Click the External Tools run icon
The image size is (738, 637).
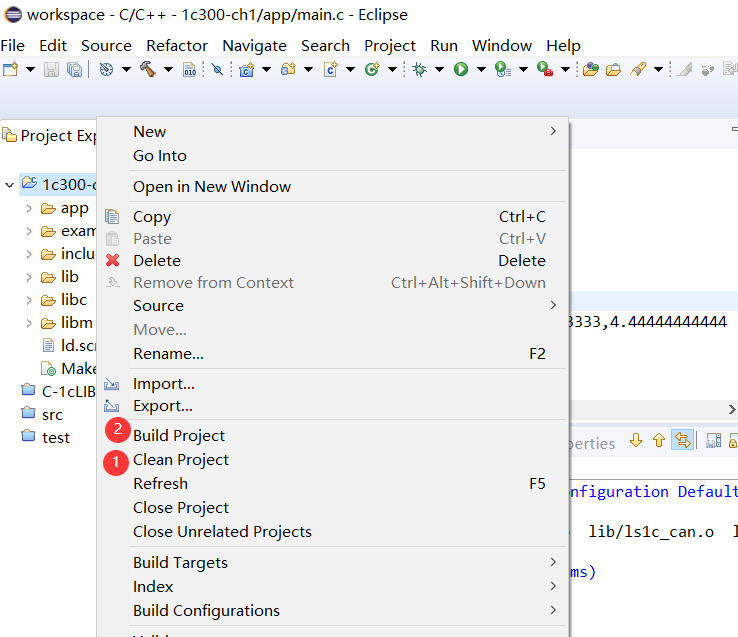(545, 70)
